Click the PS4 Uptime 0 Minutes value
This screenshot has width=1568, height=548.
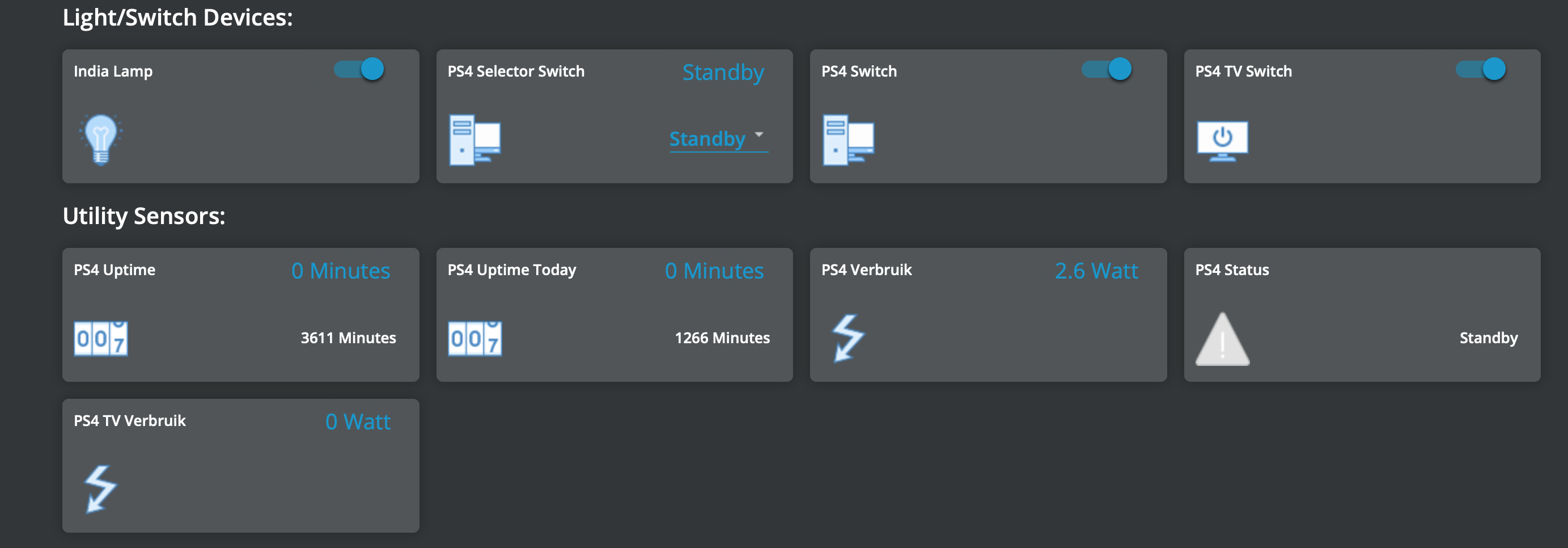coord(341,271)
